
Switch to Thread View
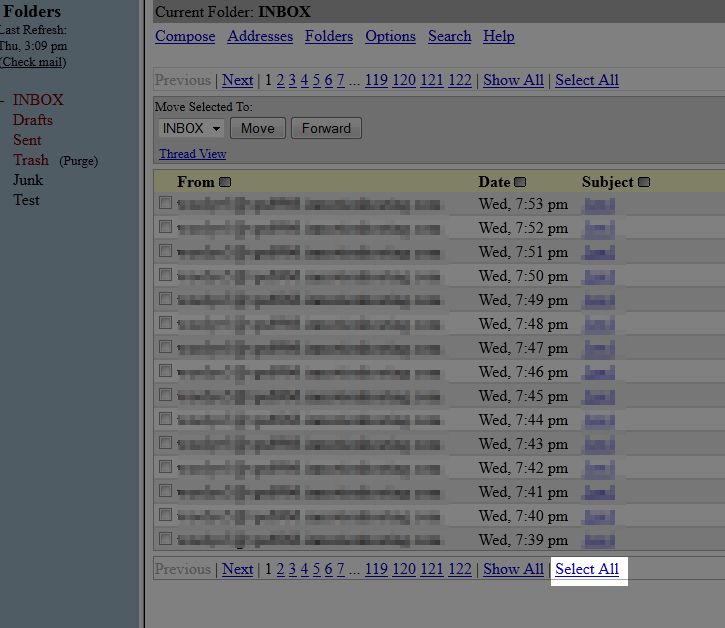(x=192, y=154)
